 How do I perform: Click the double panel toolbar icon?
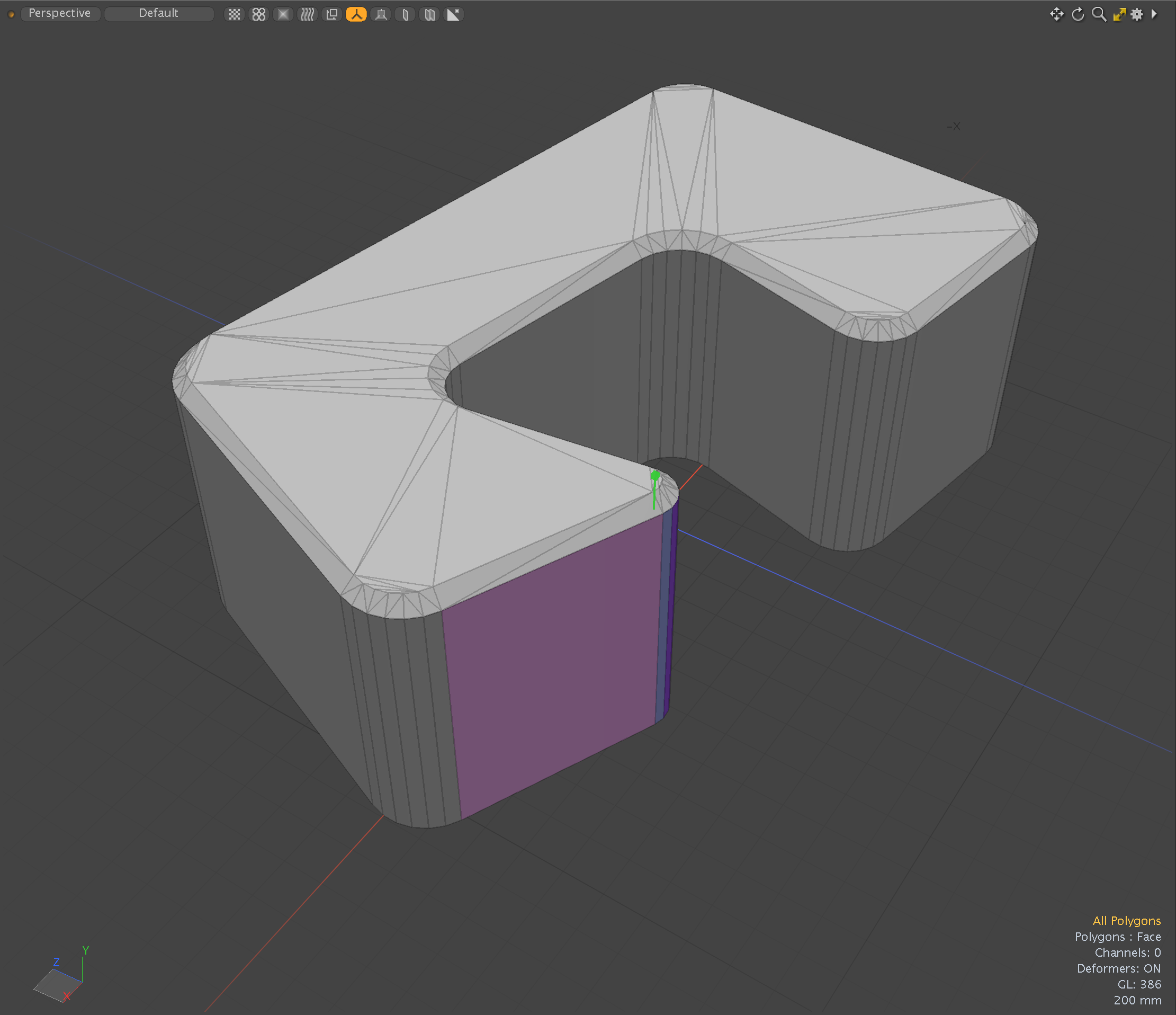429,14
